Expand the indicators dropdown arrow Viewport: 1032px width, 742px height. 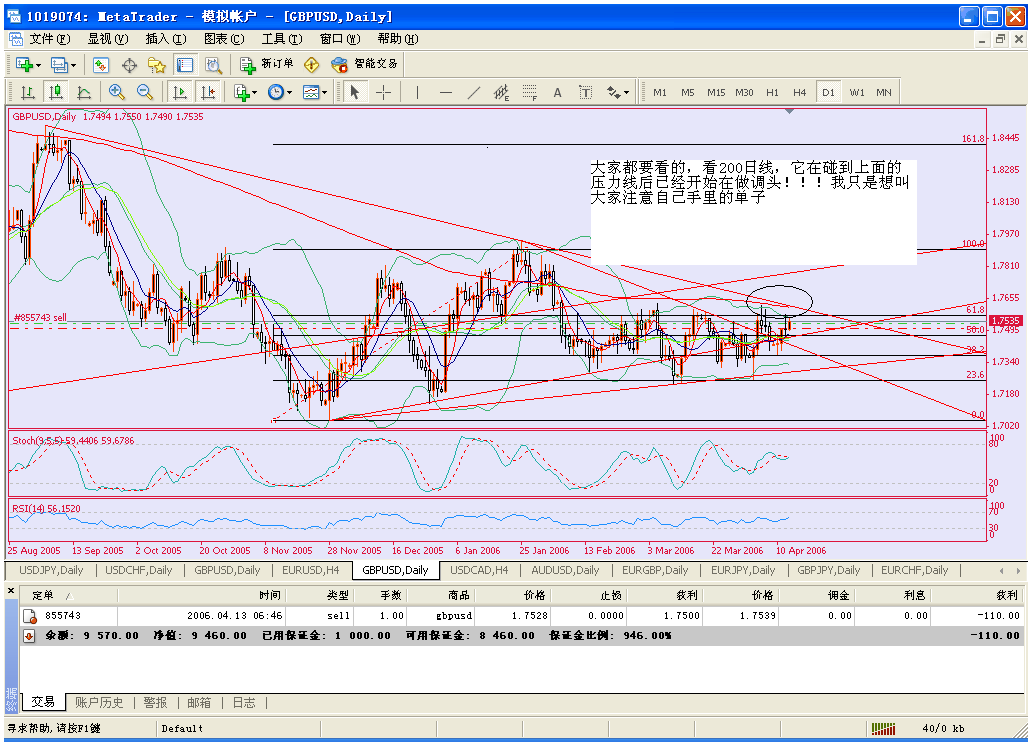(x=254, y=93)
